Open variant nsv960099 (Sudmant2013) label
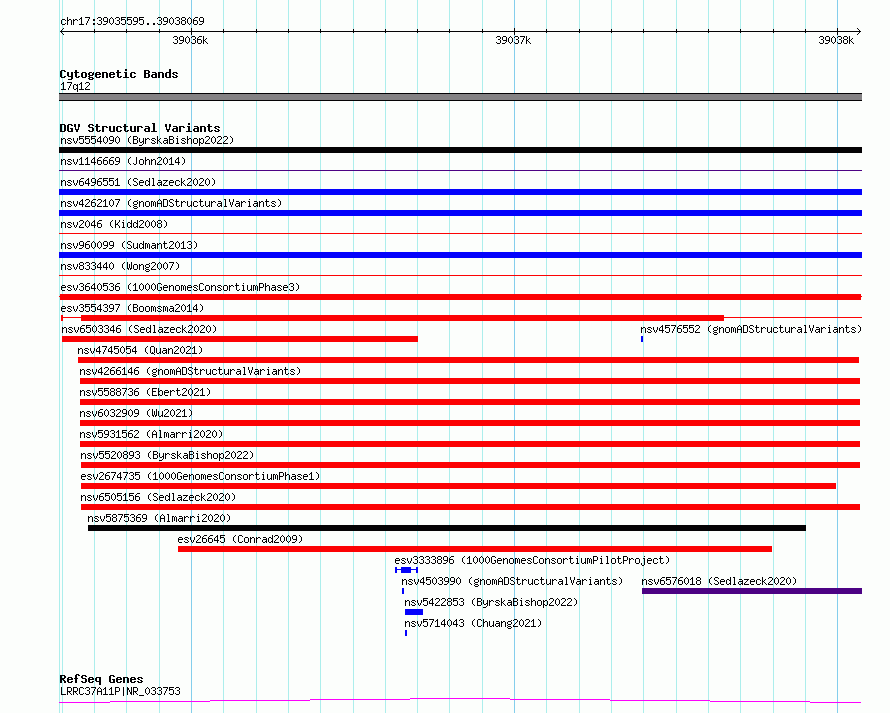Image resolution: width=890 pixels, height=713 pixels. pyautogui.click(x=129, y=245)
